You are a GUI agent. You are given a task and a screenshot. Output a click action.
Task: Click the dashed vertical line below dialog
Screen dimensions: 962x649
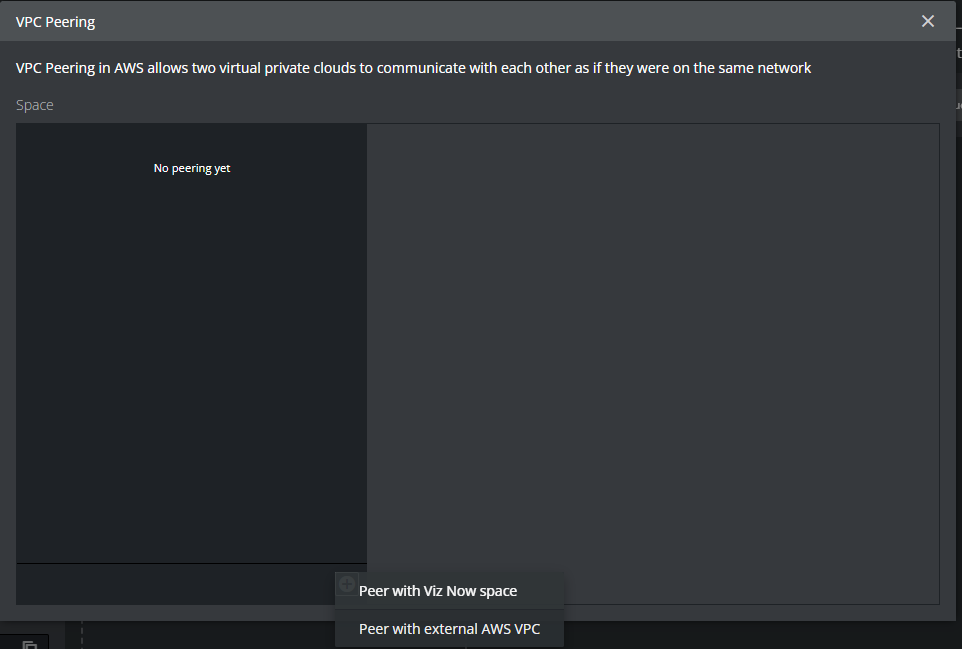(82, 636)
